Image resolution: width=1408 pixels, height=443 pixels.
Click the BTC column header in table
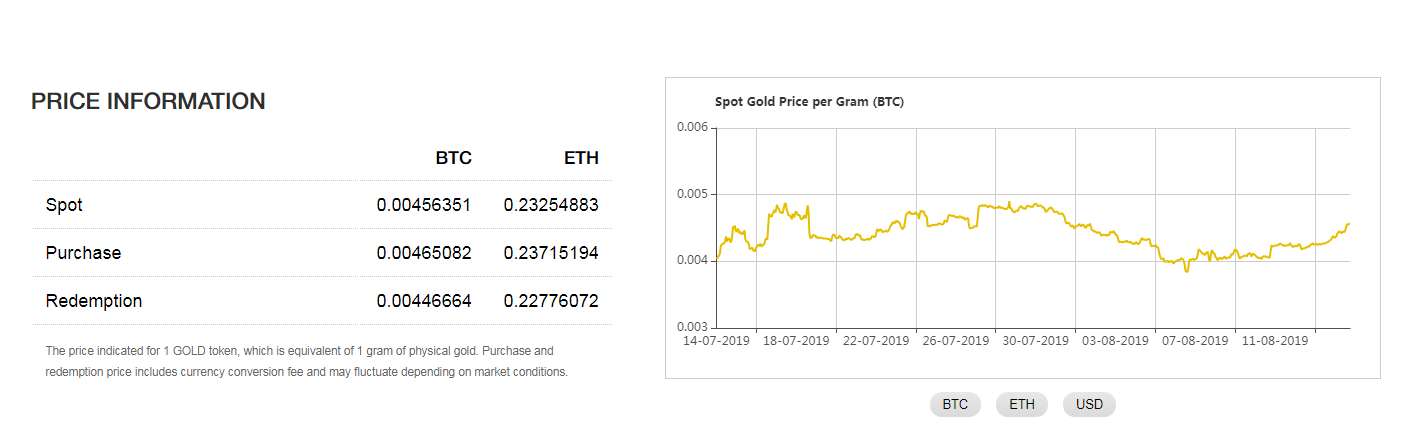pos(453,158)
